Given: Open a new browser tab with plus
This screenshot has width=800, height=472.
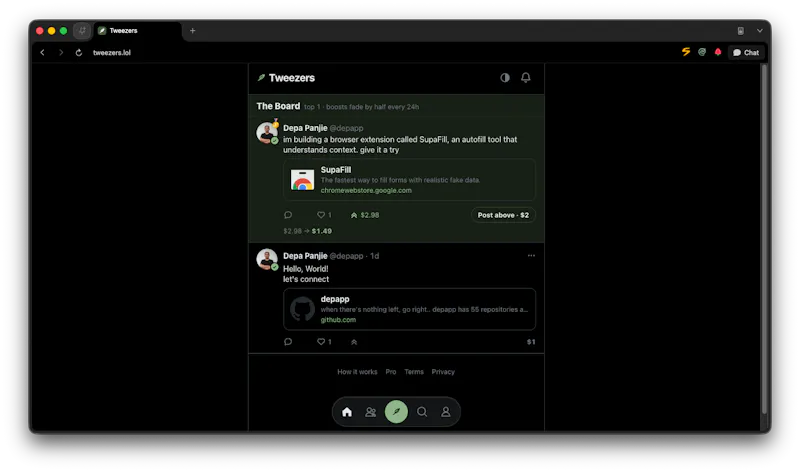Looking at the screenshot, I should 192,31.
